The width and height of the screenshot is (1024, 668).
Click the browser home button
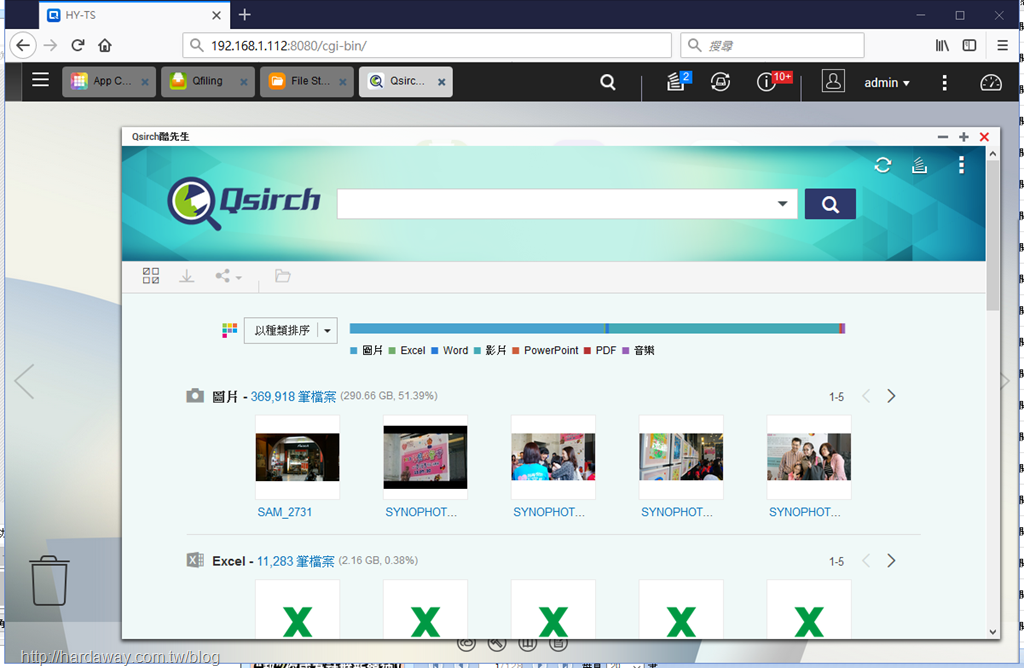[x=104, y=45]
